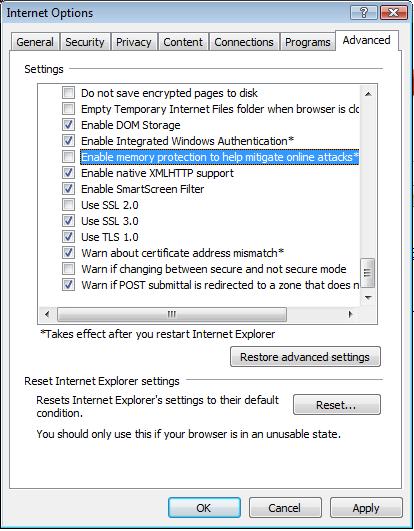Click the settings list scroll down arrow

368,298
